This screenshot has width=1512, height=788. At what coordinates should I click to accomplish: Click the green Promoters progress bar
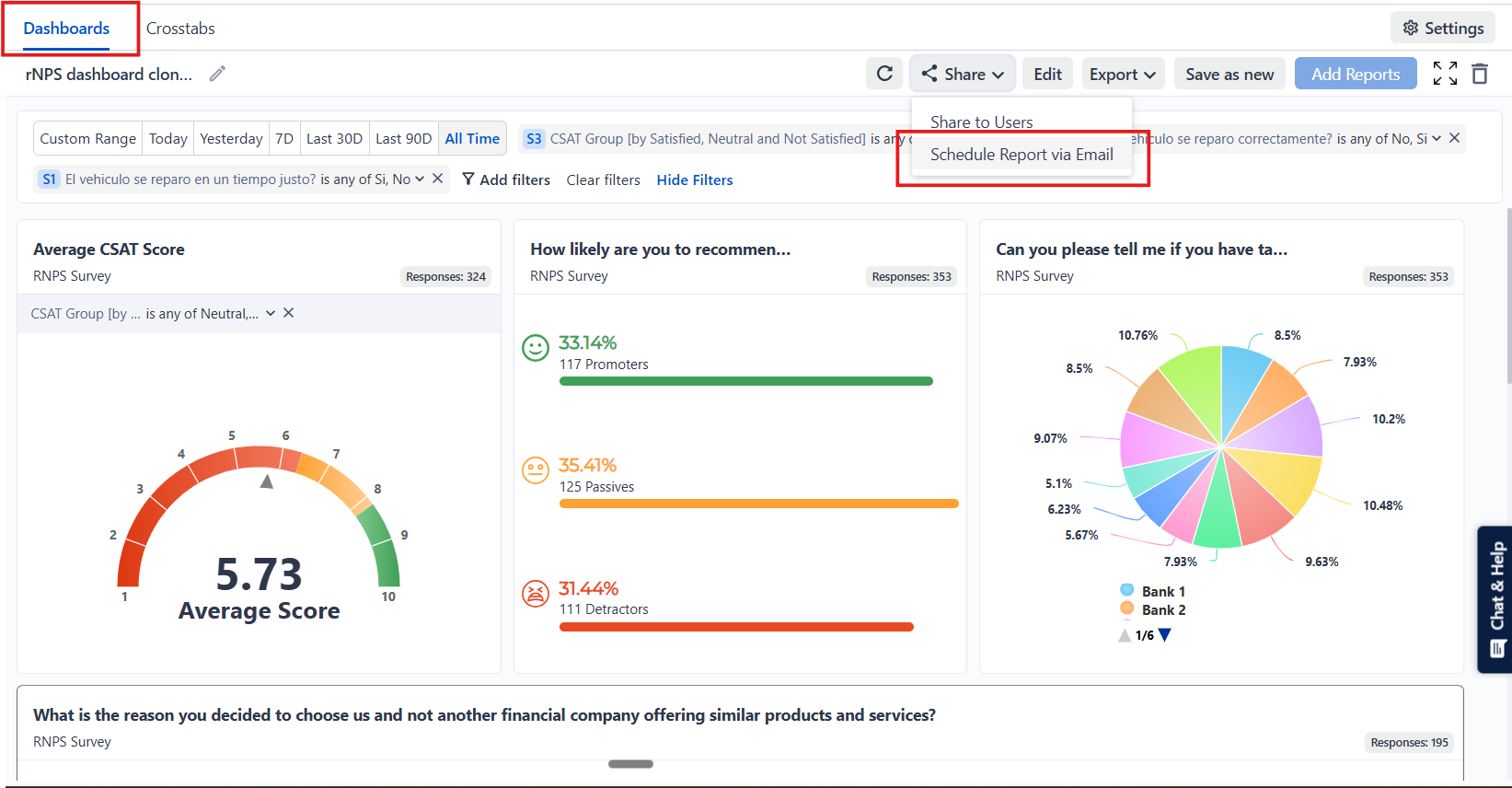[x=745, y=381]
